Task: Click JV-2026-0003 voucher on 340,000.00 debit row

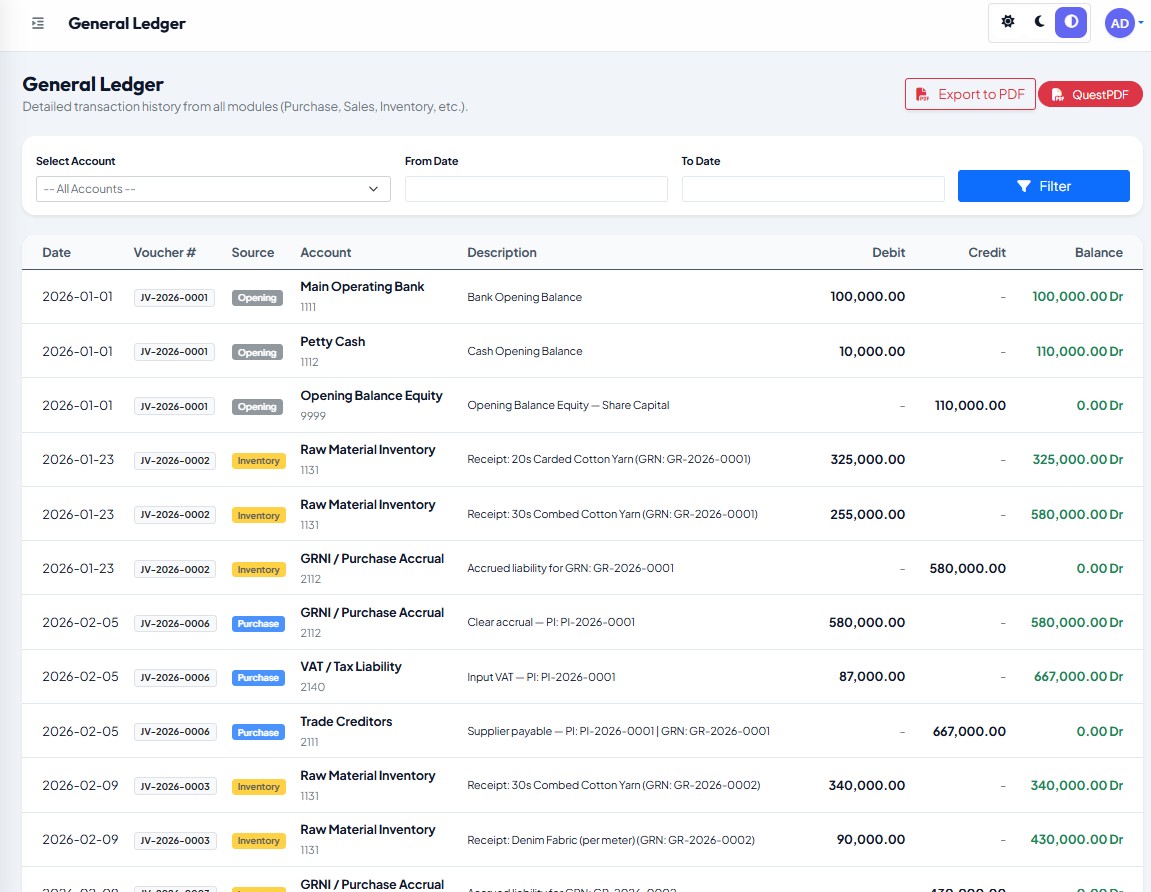Action: click(x=175, y=786)
